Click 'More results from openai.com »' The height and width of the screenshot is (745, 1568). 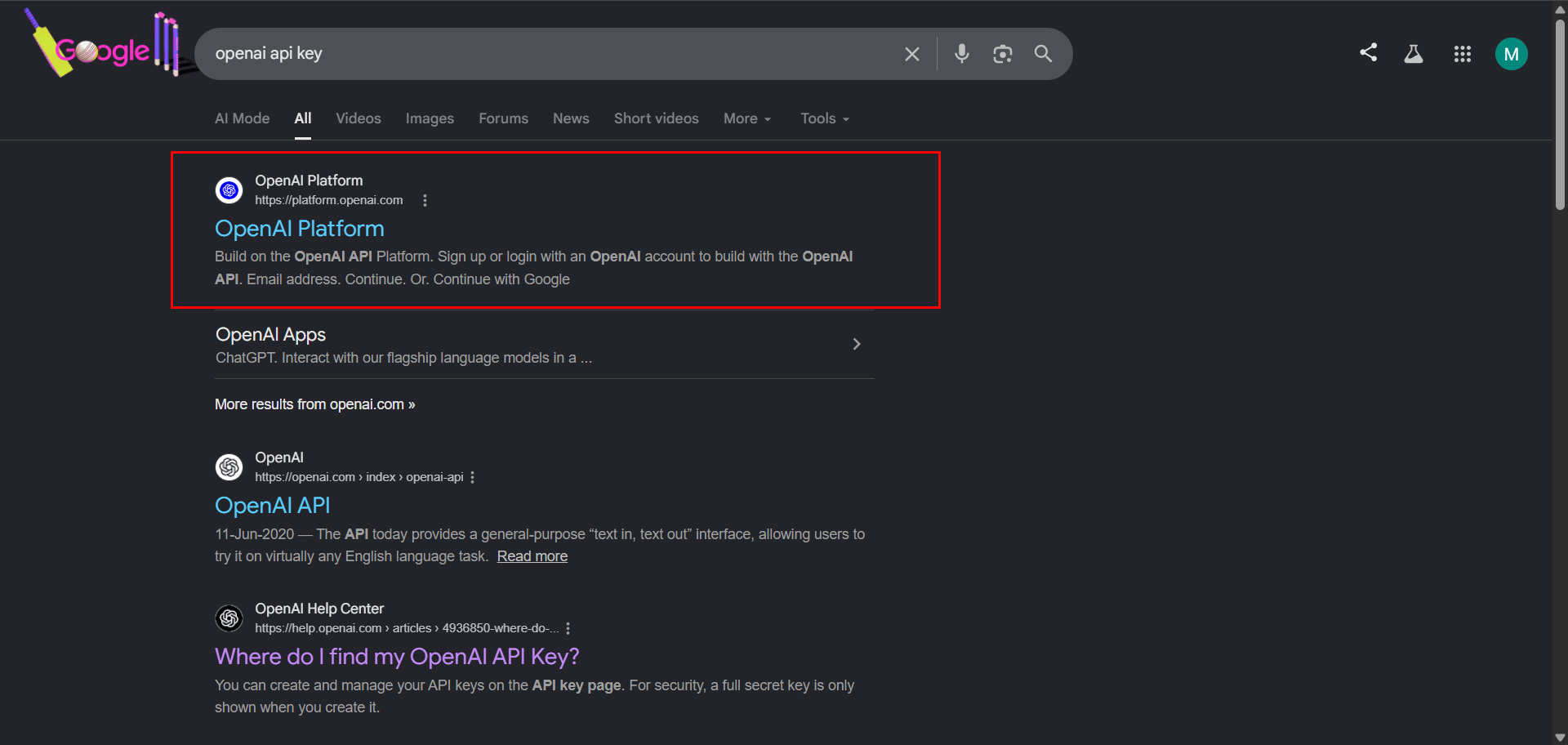[x=315, y=404]
